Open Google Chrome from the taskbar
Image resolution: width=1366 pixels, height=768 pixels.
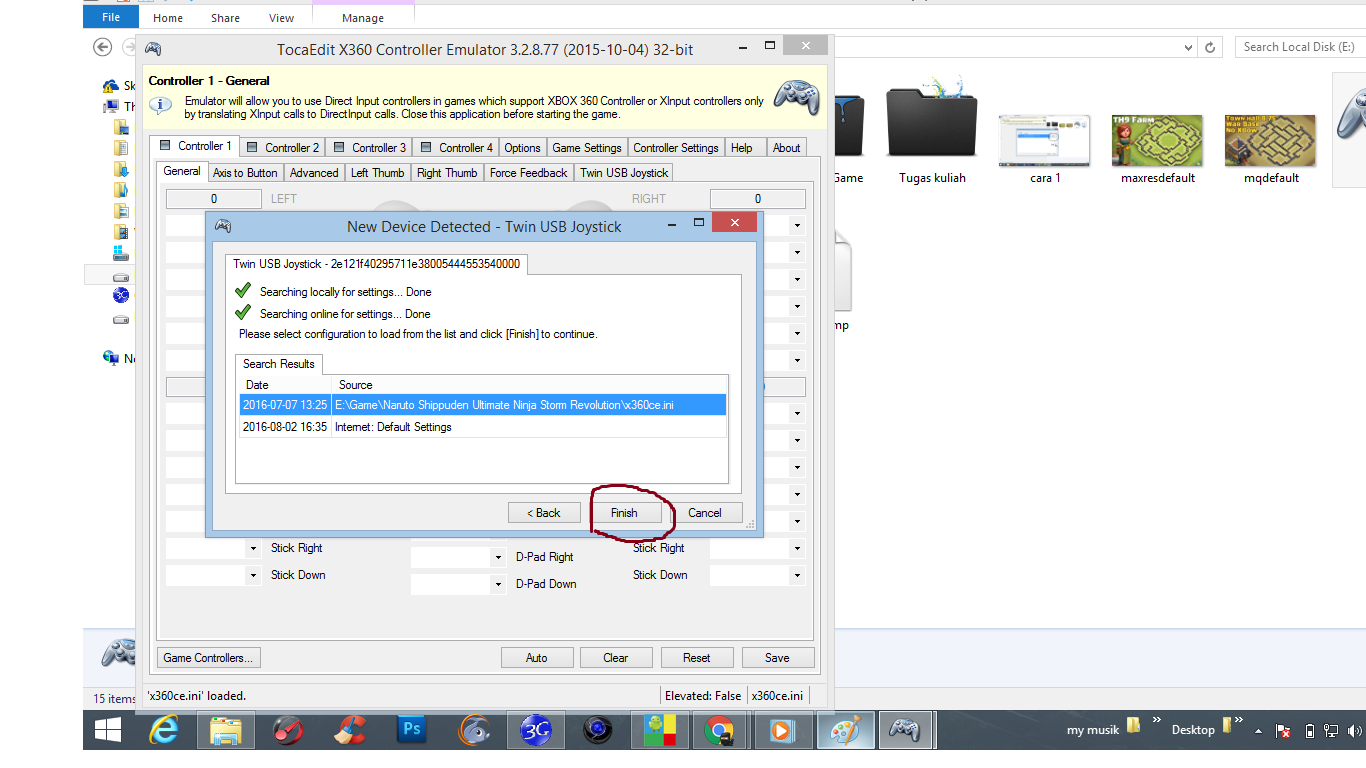720,731
